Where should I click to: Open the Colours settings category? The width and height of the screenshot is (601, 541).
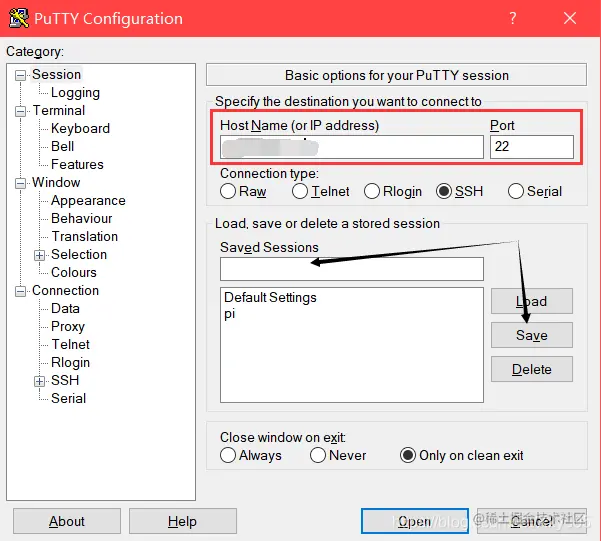pos(74,272)
